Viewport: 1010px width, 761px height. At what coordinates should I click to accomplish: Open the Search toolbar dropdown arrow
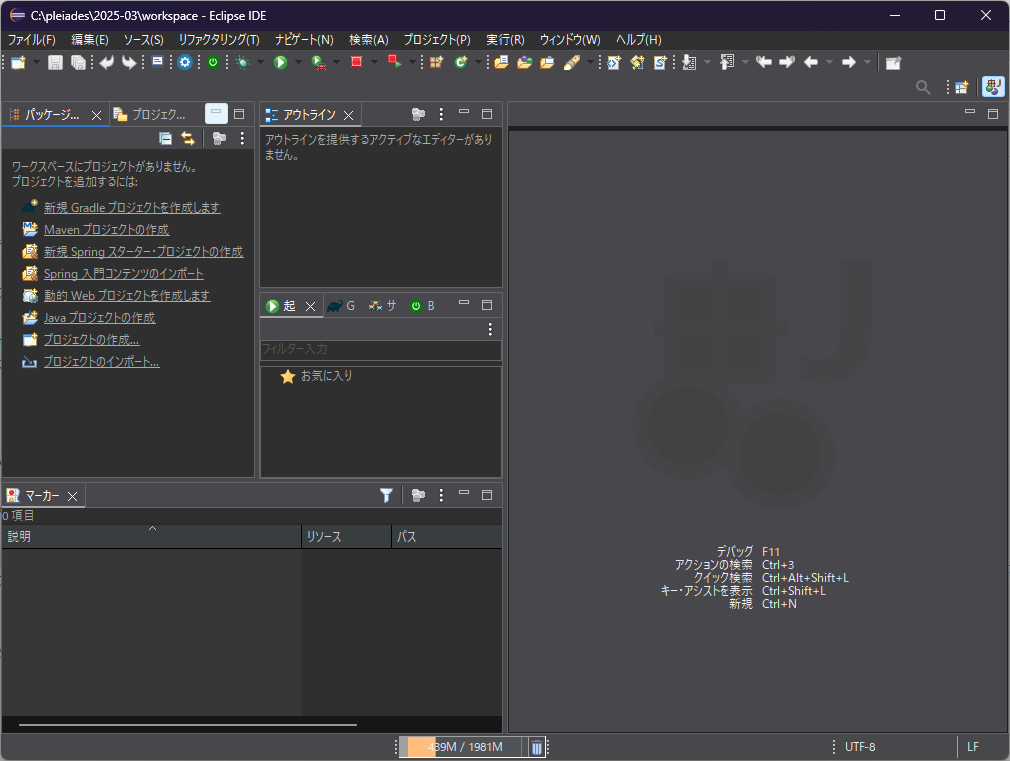click(x=589, y=63)
